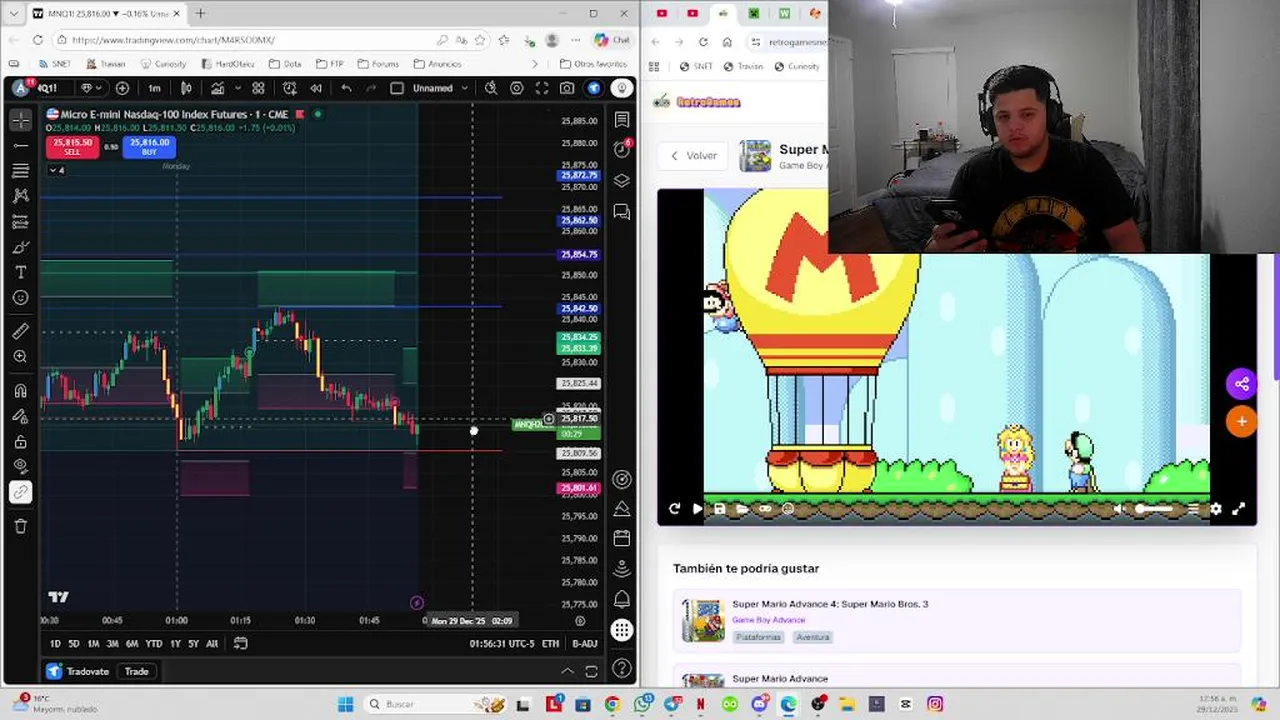Save game state with floppy icon
1280x720 pixels.
coord(720,509)
